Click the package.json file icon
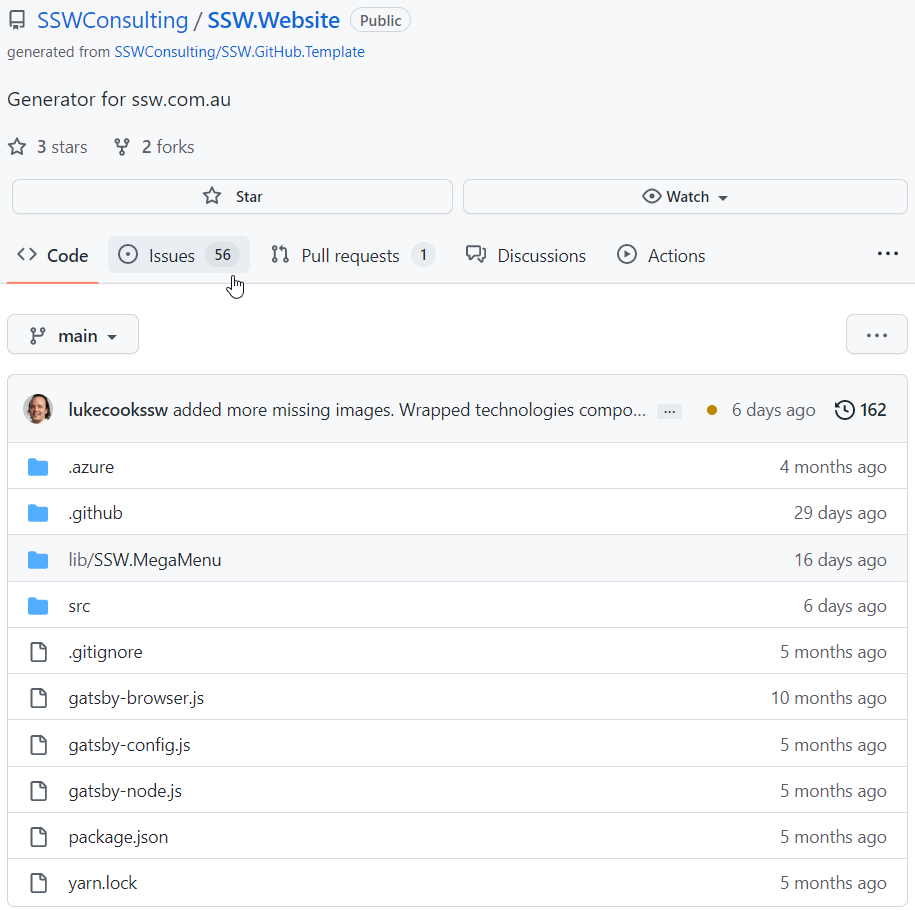915x910 pixels. pos(38,837)
